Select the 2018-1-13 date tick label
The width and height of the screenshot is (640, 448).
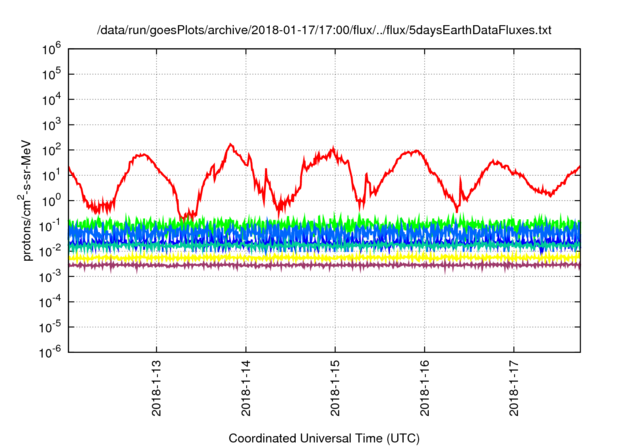[156, 388]
